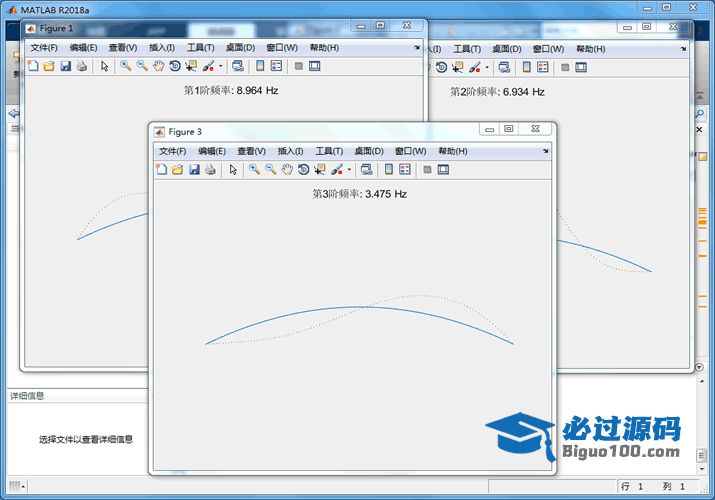Insert Legend icon in Figure 3
This screenshot has height=500, width=715.
coord(405,170)
